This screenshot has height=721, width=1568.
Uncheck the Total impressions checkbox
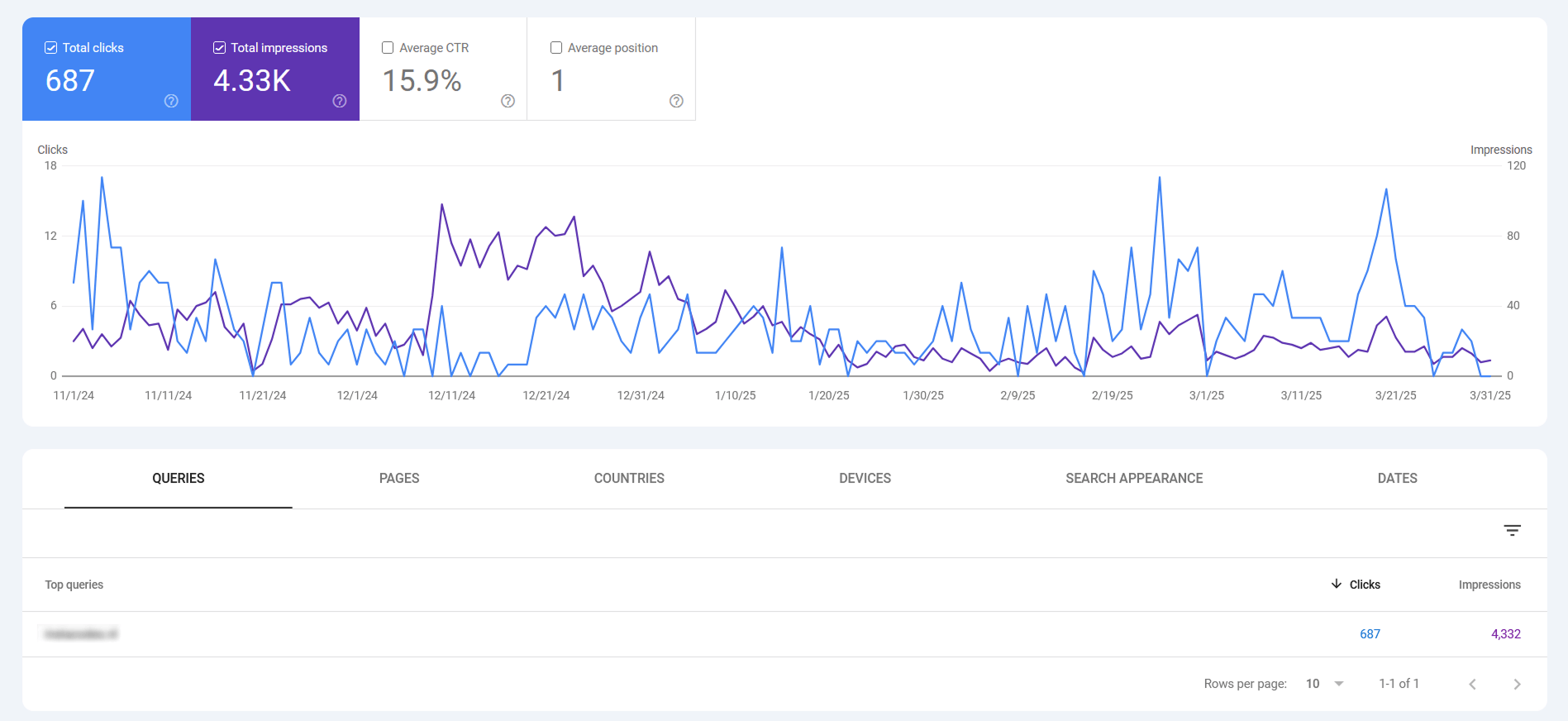click(x=220, y=48)
